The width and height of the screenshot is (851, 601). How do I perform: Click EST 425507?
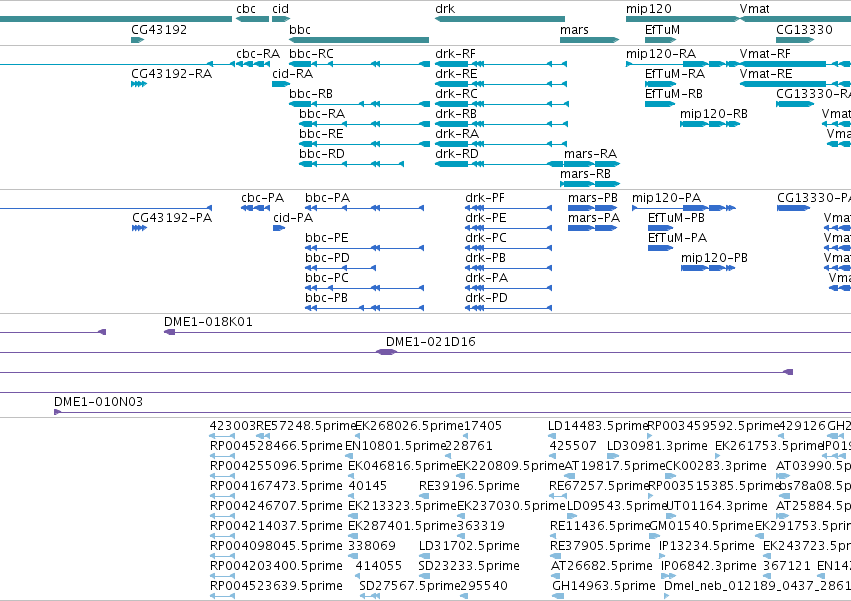click(553, 456)
